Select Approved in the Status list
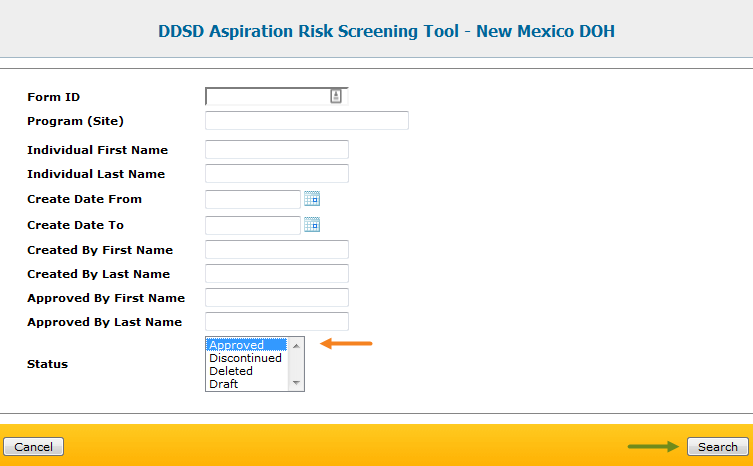Screen dimensions: 753x466 pos(247,344)
